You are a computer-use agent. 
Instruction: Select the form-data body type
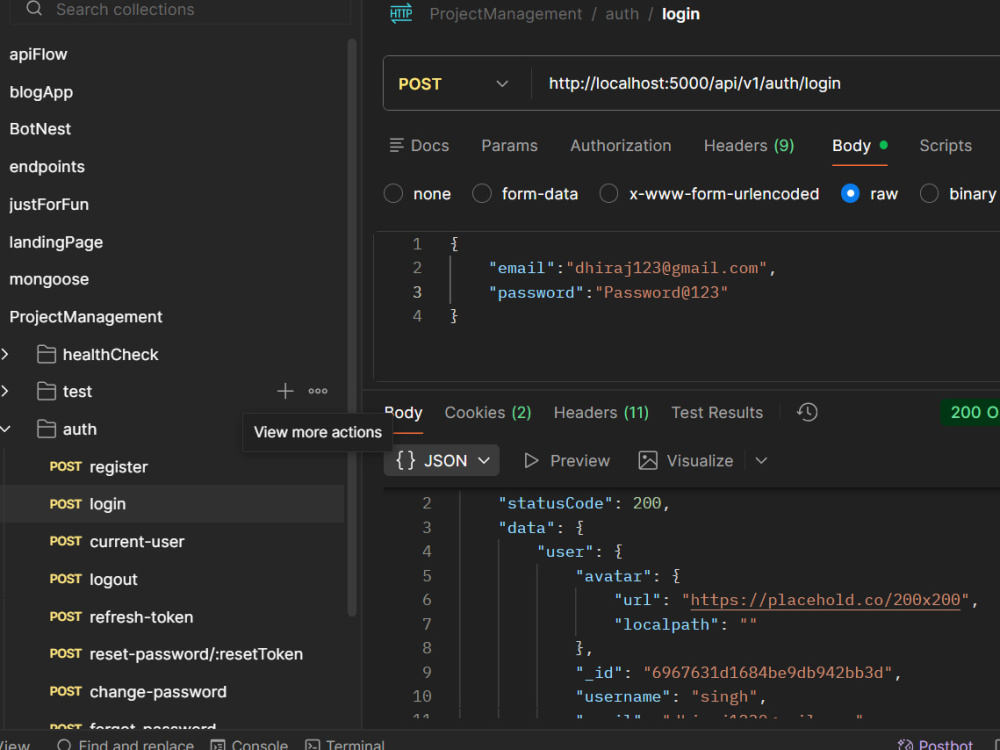coord(482,193)
